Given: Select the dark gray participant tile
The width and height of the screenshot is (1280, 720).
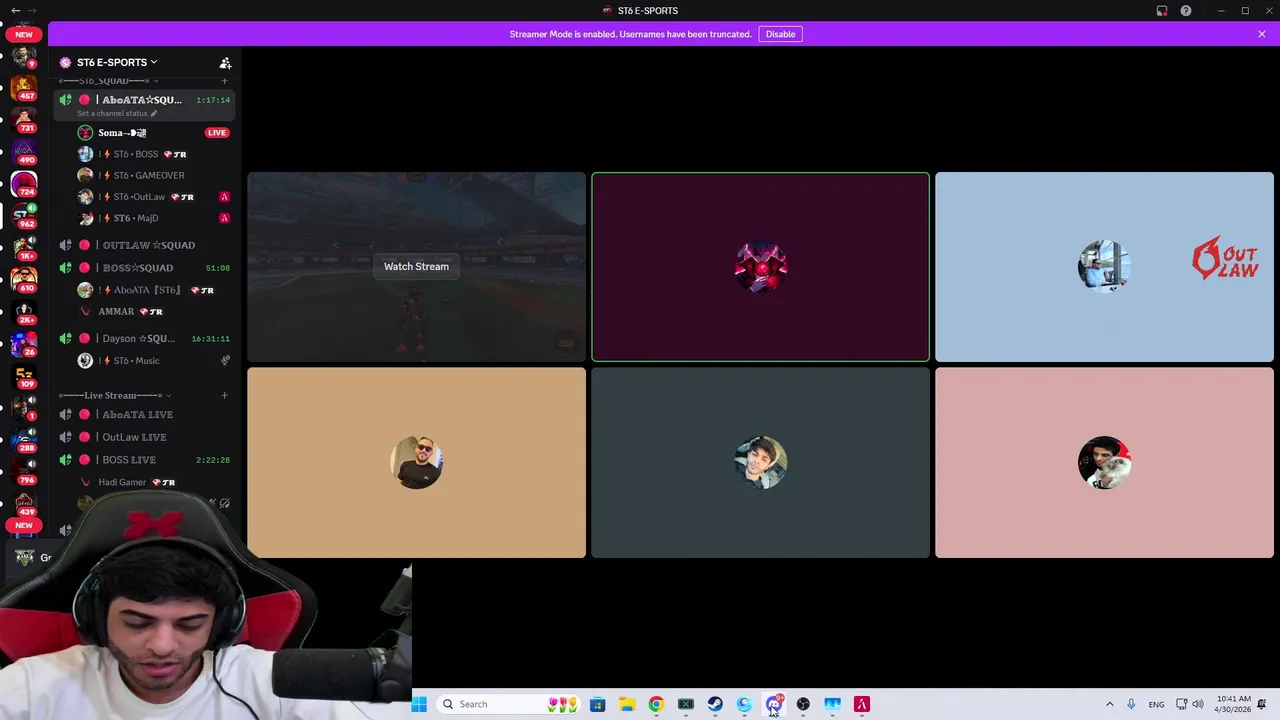Looking at the screenshot, I should click(x=760, y=462).
